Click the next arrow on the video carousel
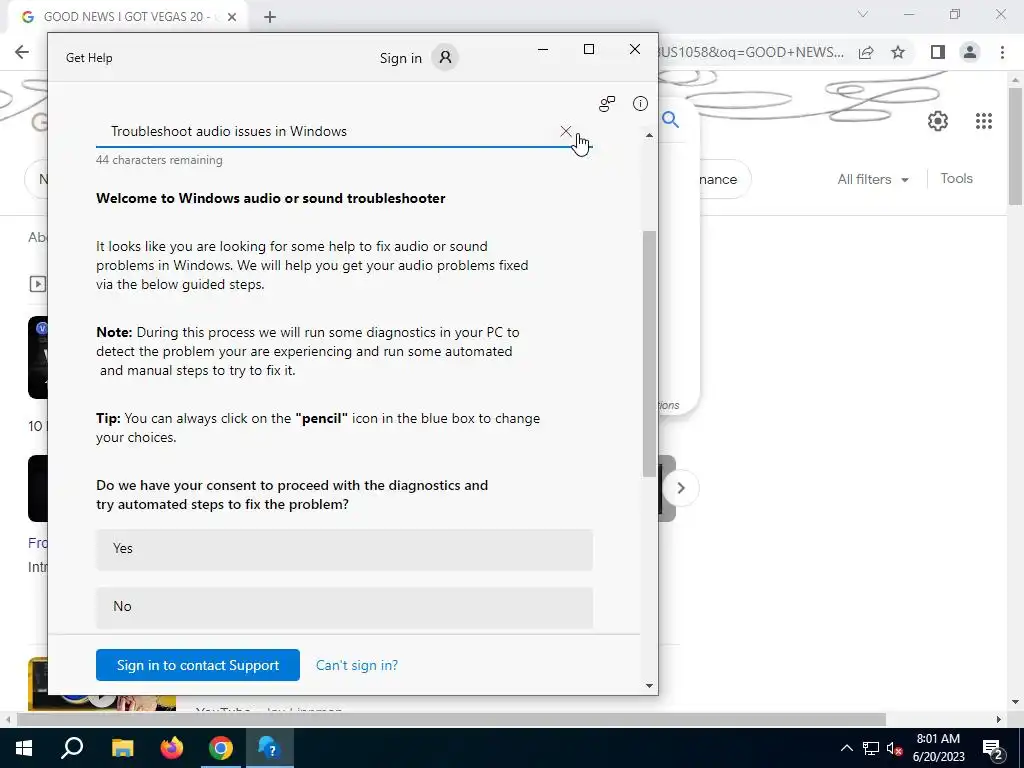 (x=680, y=488)
